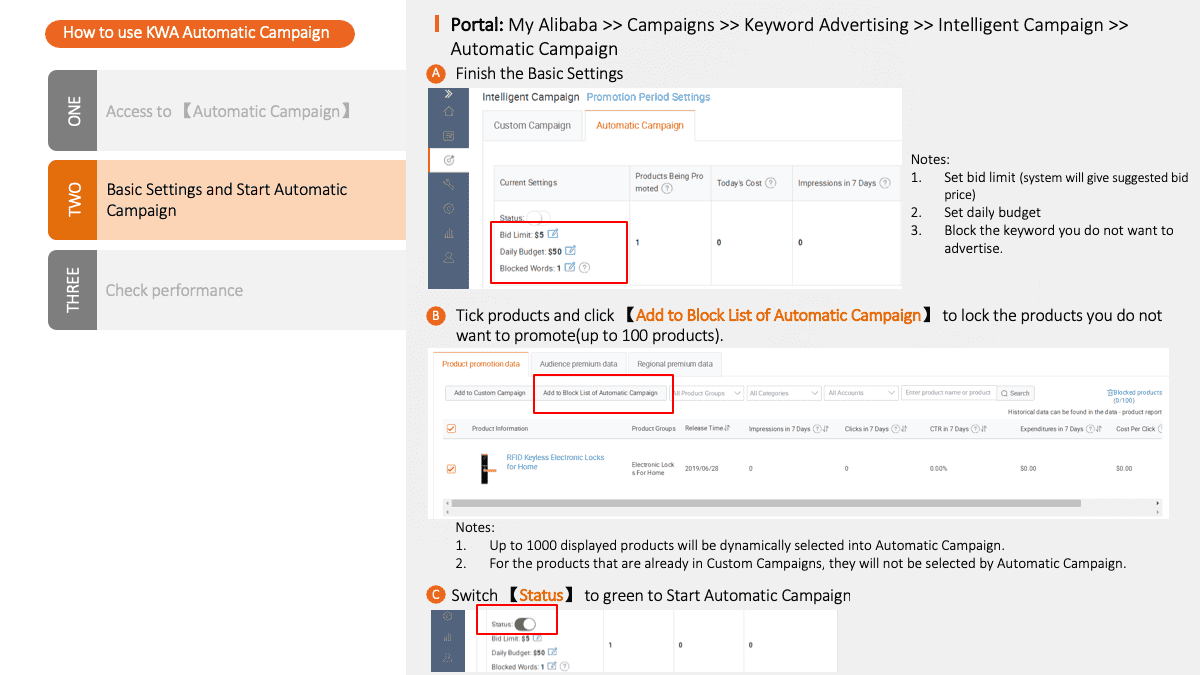
Task: Click the wrench tools icon in the sidebar
Action: tap(449, 184)
